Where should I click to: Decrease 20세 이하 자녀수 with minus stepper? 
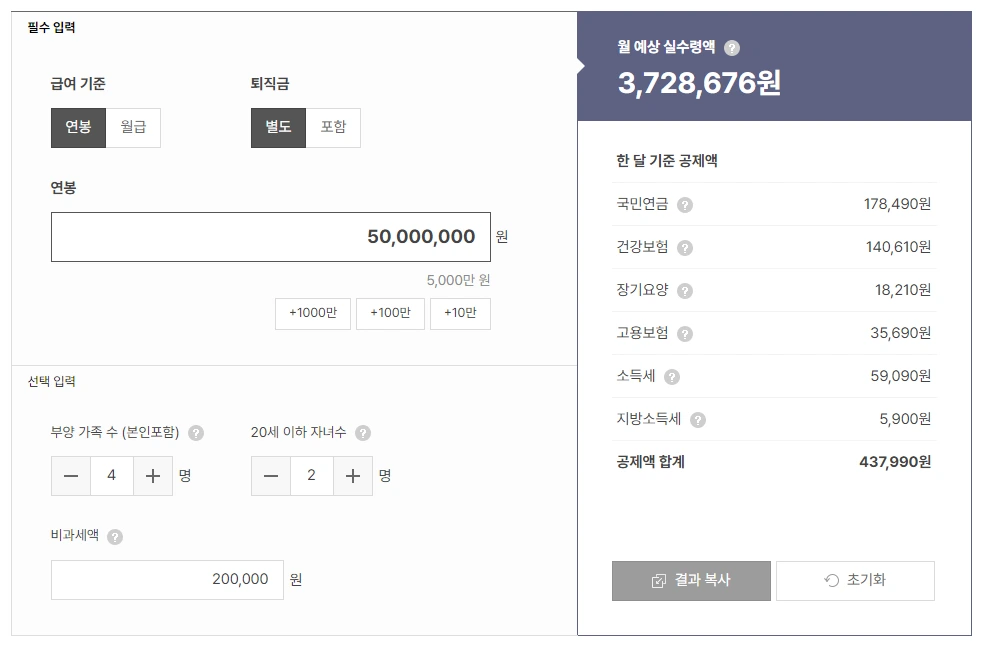pyautogui.click(x=270, y=476)
